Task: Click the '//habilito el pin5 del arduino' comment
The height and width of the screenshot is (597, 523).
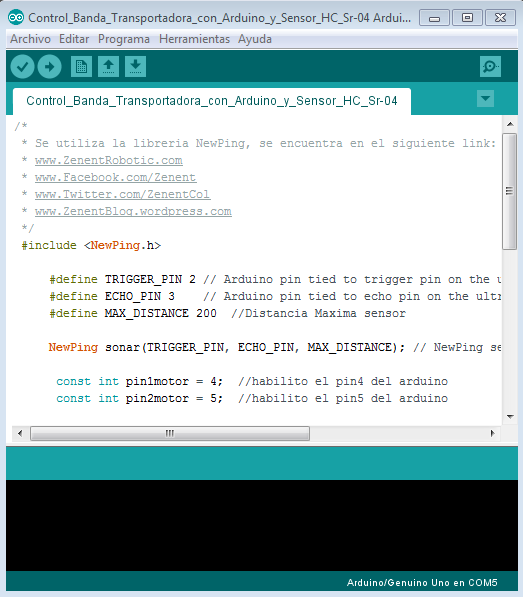Action: pos(343,398)
